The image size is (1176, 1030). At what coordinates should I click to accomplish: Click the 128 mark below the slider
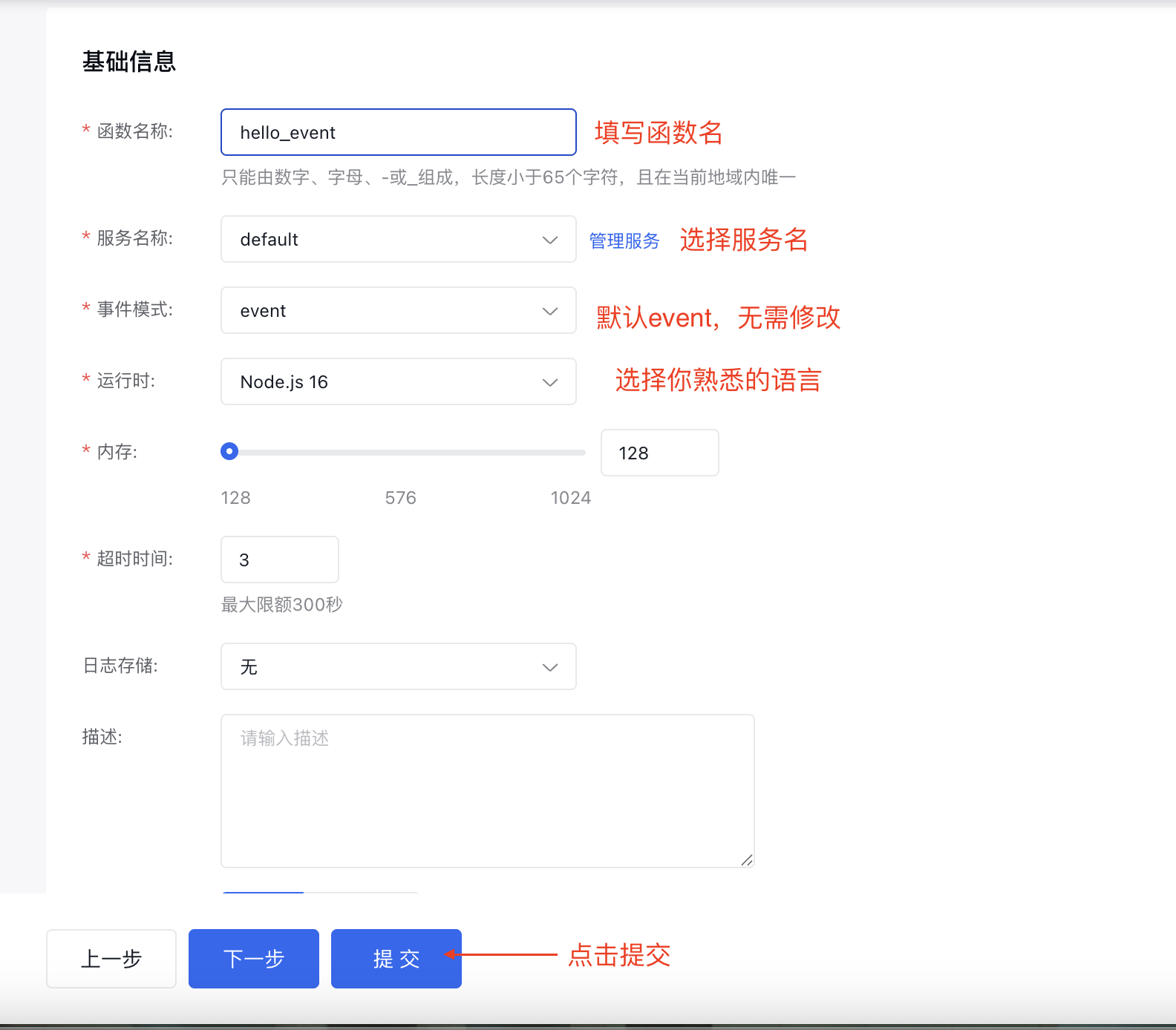coord(236,497)
